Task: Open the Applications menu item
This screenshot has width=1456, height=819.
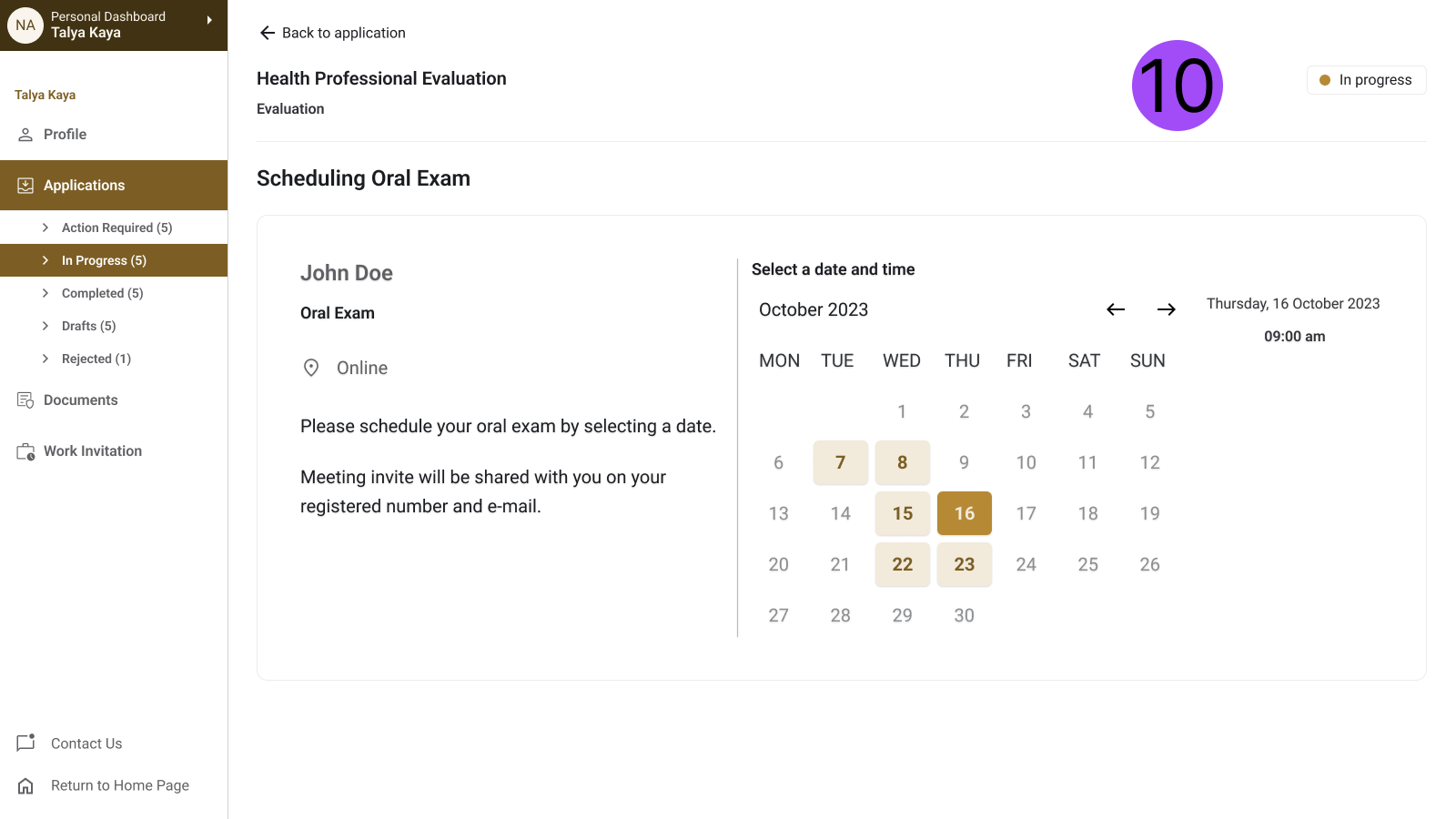Action: pos(84,186)
